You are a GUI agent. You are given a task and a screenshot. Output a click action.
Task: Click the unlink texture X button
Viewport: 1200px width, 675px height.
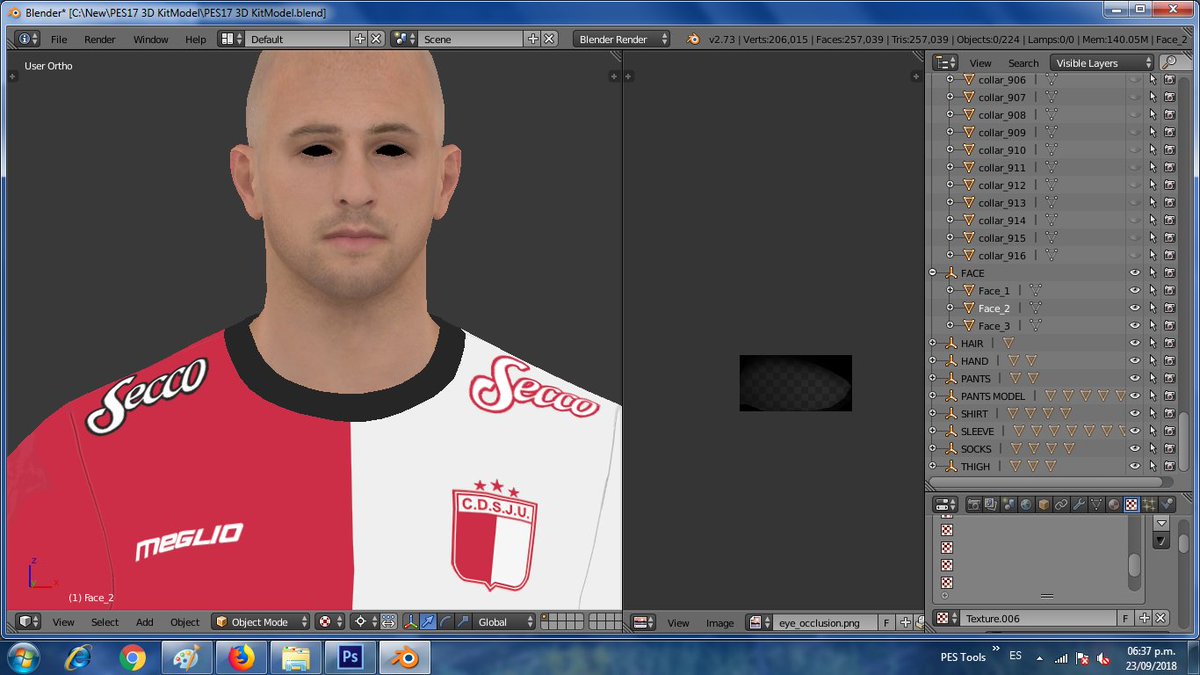1161,618
